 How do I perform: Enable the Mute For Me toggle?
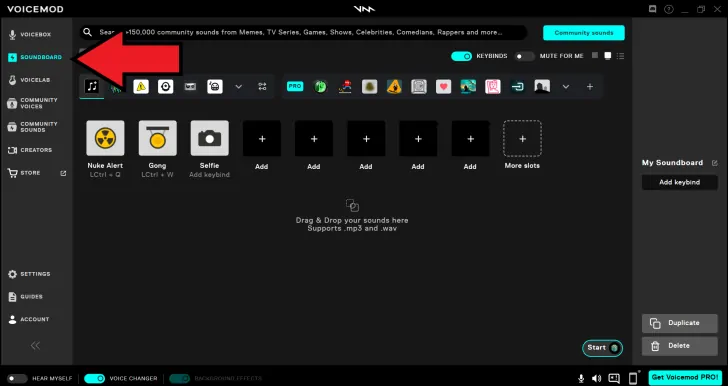pyautogui.click(x=525, y=56)
